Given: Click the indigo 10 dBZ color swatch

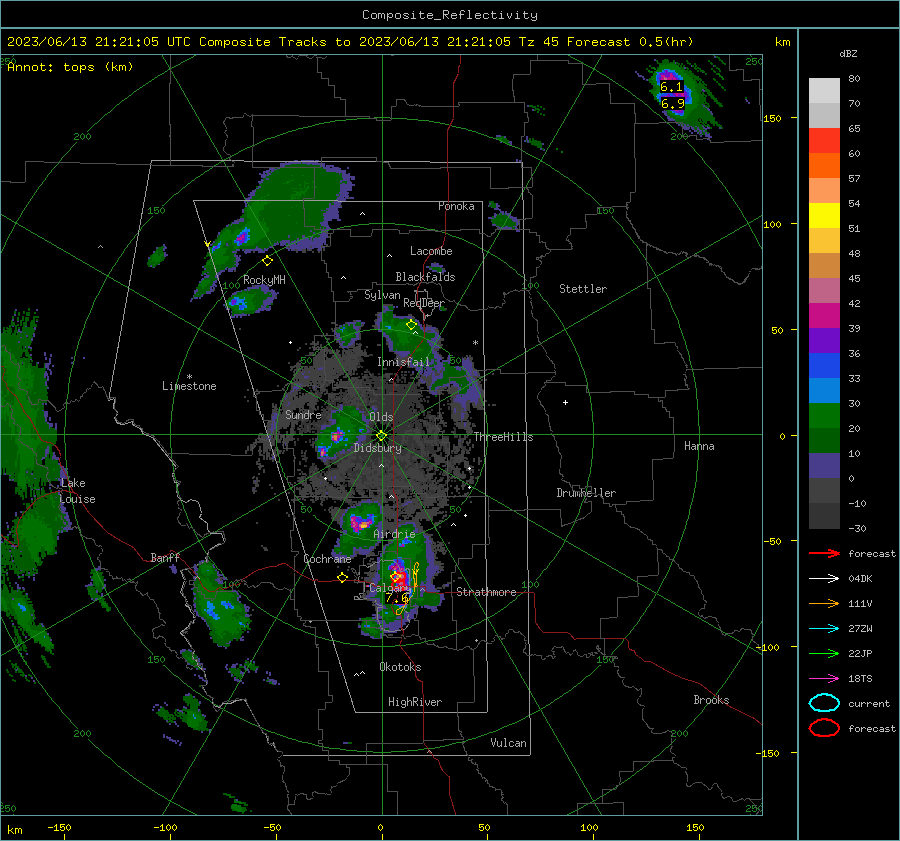Looking at the screenshot, I should tap(824, 466).
